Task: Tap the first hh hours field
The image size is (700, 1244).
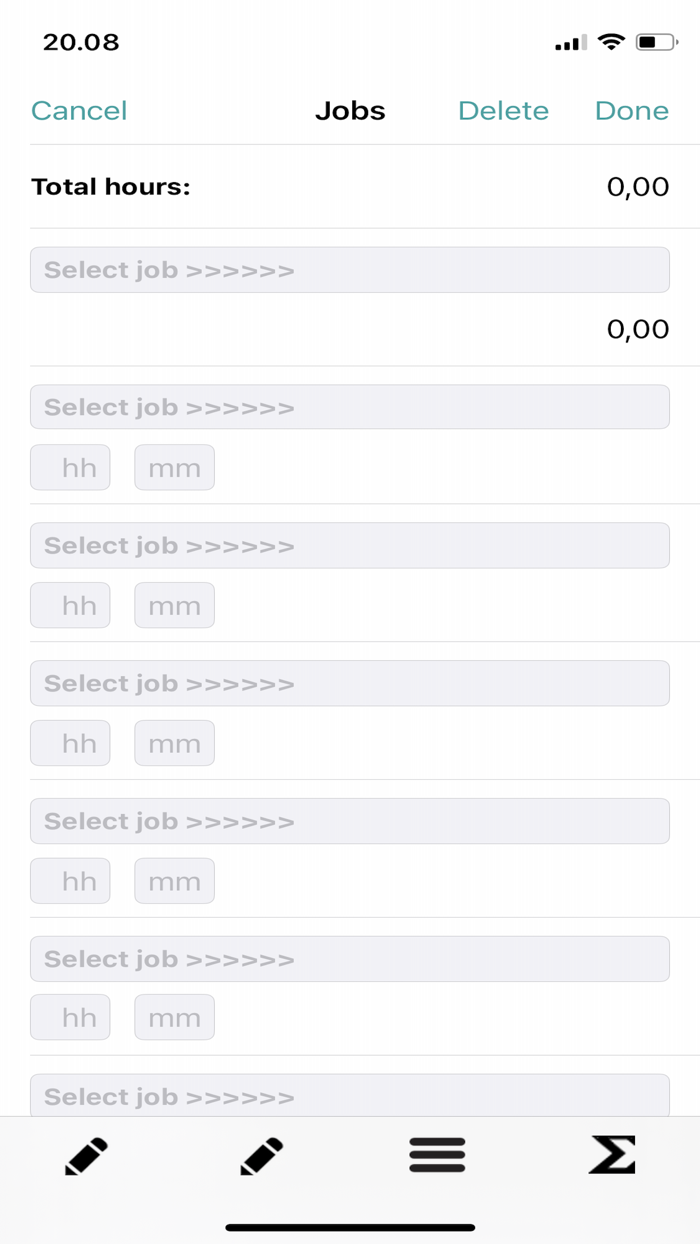Action: (x=70, y=467)
